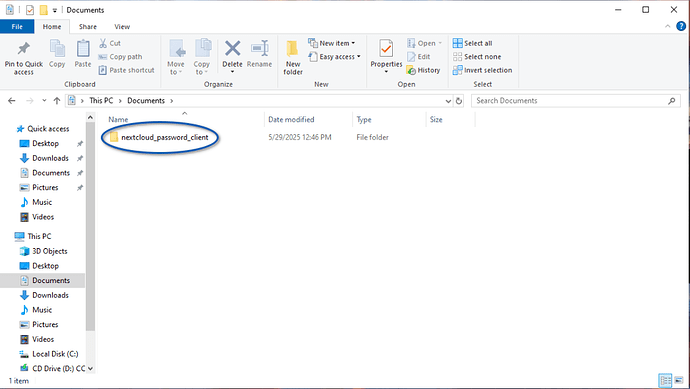This screenshot has height=389, width=690.
Task: Open Desktop under This PC
Action: coord(39,266)
